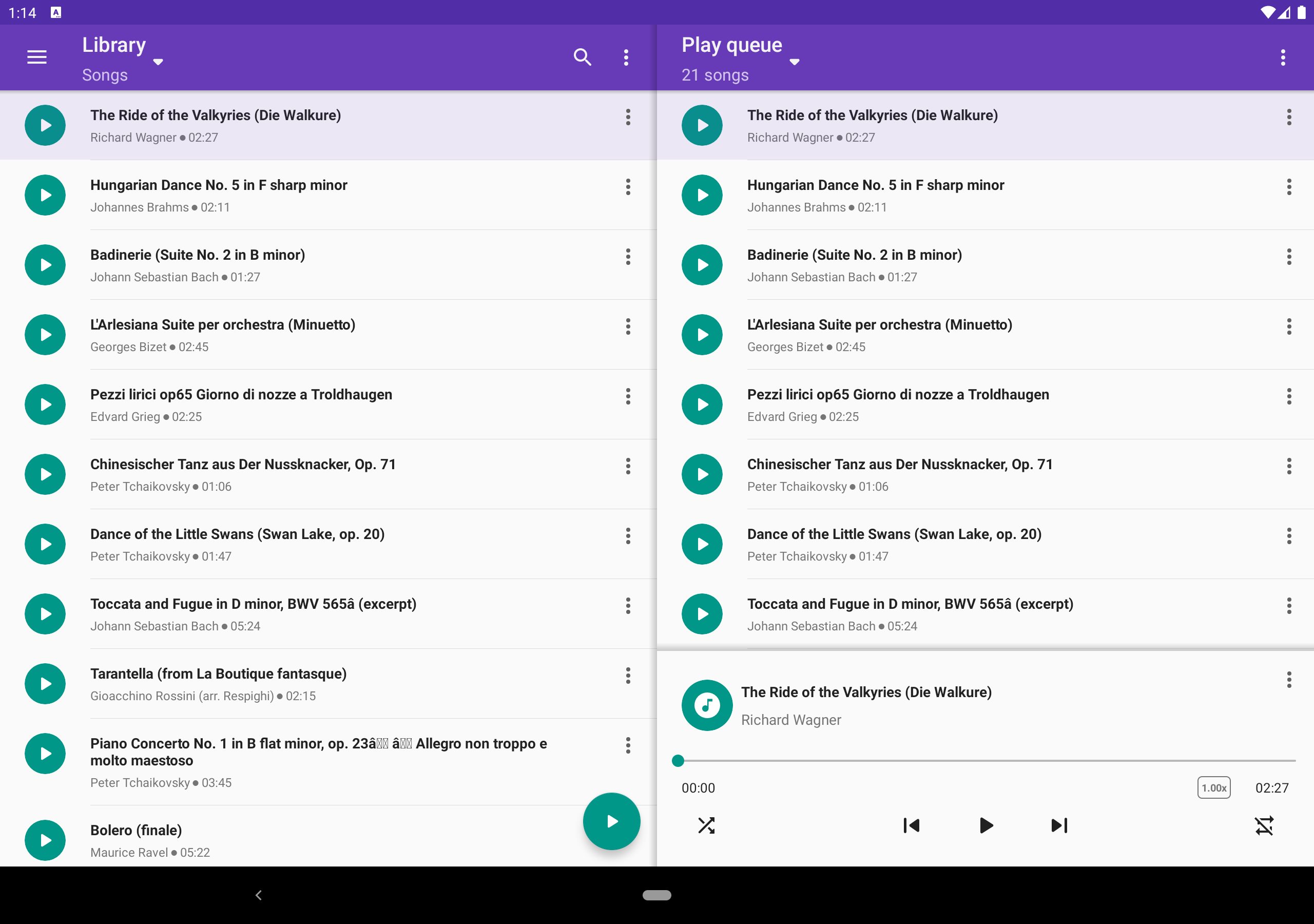This screenshot has width=1314, height=924.
Task: Play Badinerie in Library list
Action: pyautogui.click(x=45, y=265)
